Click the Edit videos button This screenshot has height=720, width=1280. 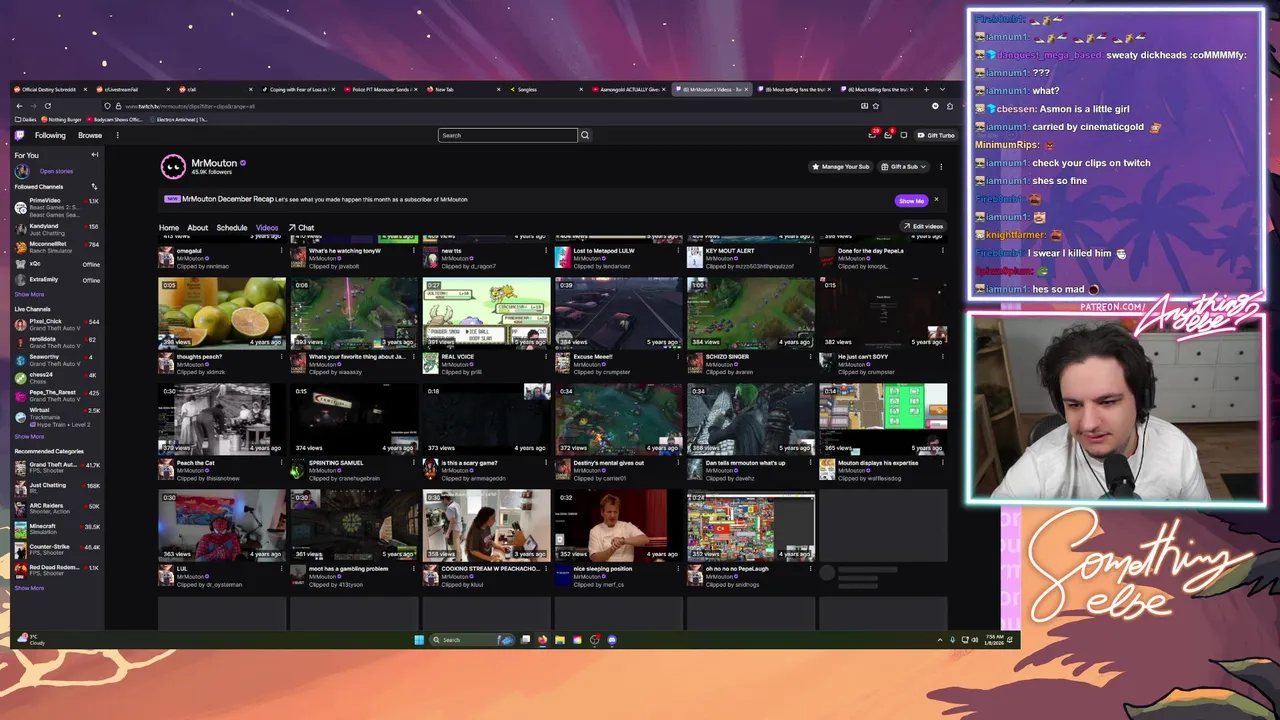point(923,226)
